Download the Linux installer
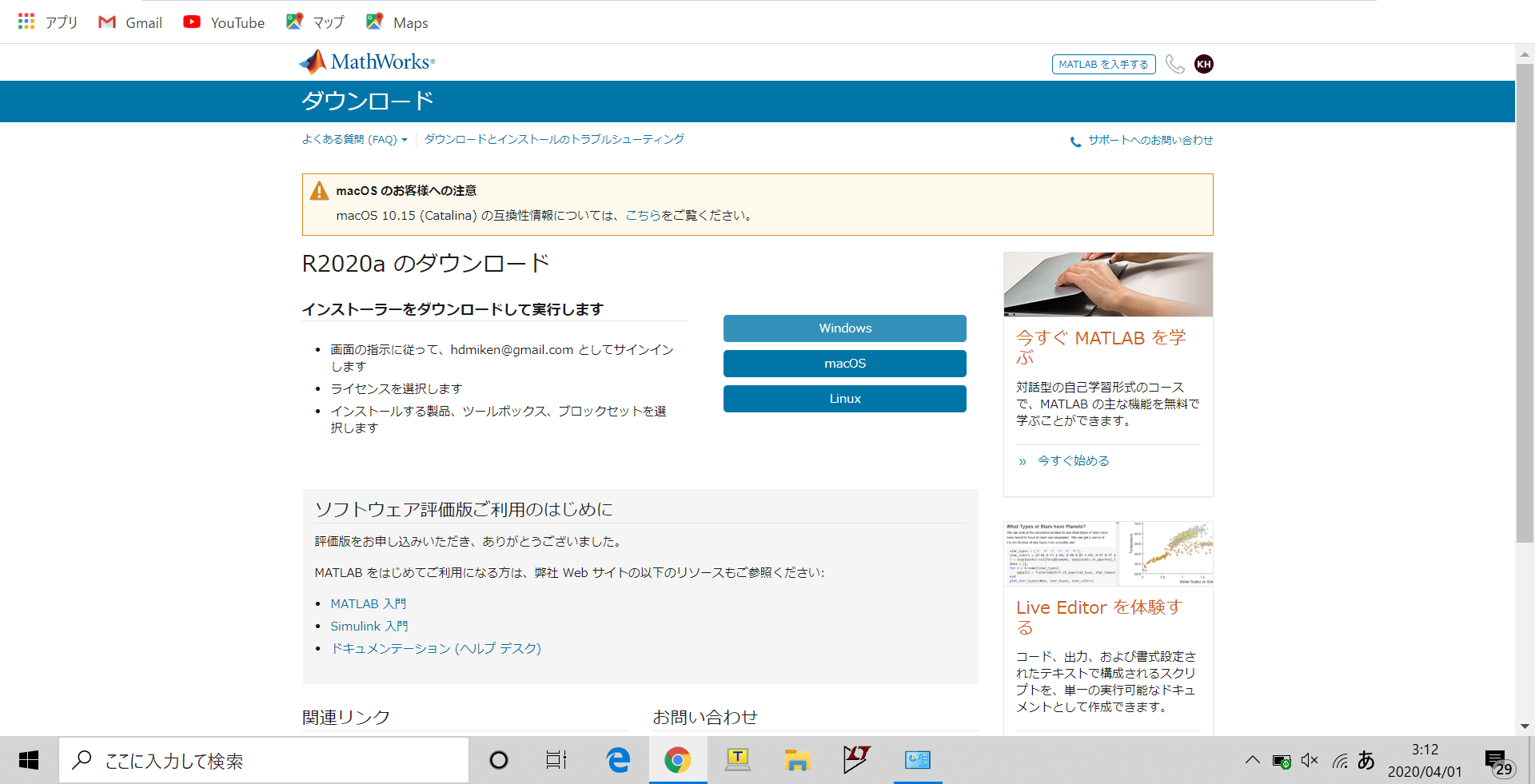1535x784 pixels. click(x=845, y=399)
